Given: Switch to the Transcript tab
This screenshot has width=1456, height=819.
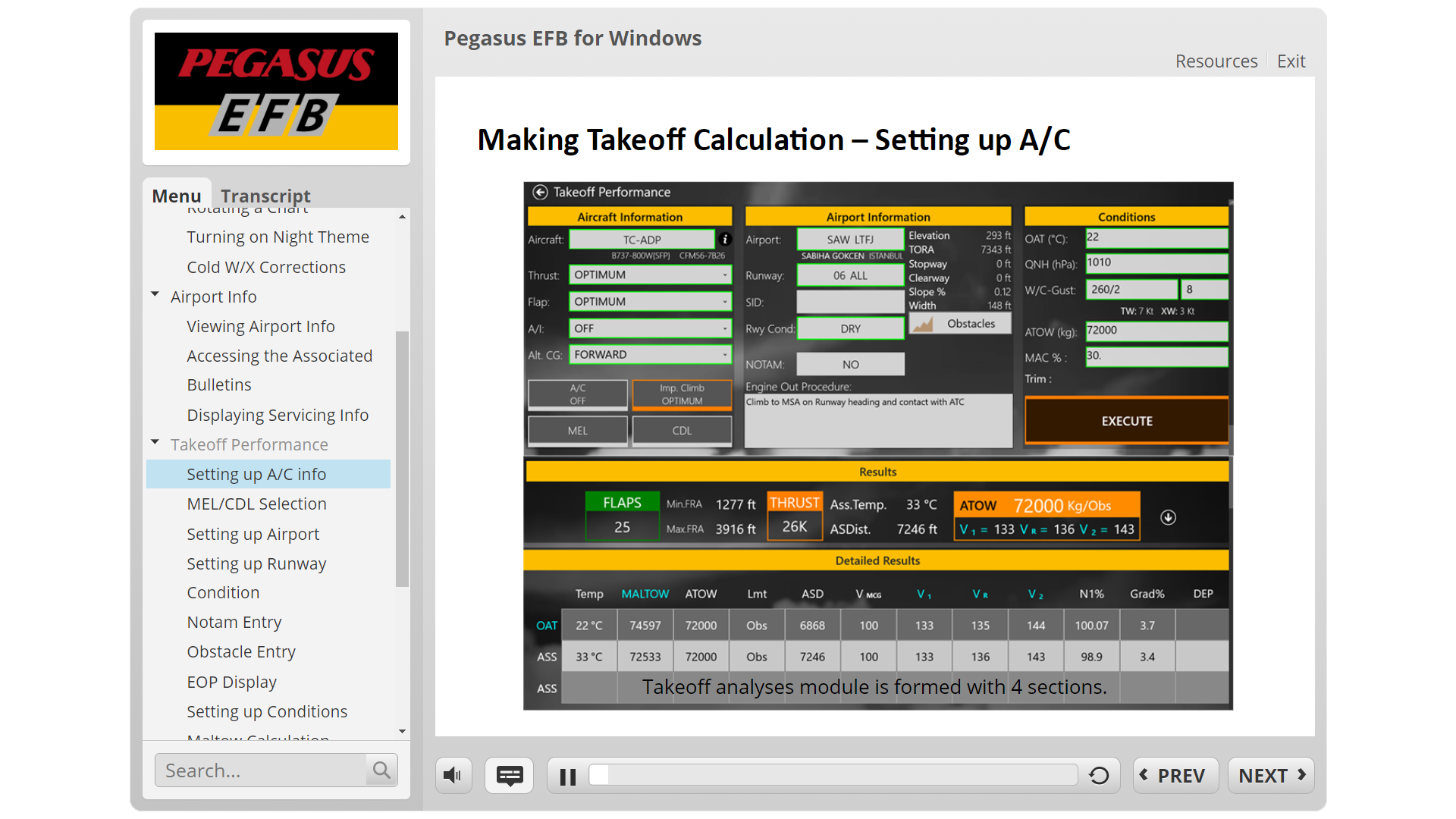Looking at the screenshot, I should (265, 196).
